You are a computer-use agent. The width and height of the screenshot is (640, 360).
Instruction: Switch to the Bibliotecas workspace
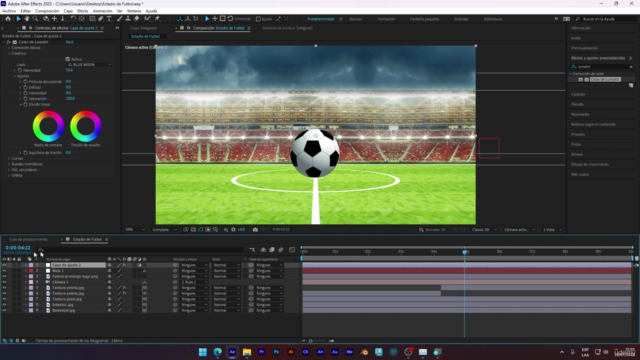(493, 19)
